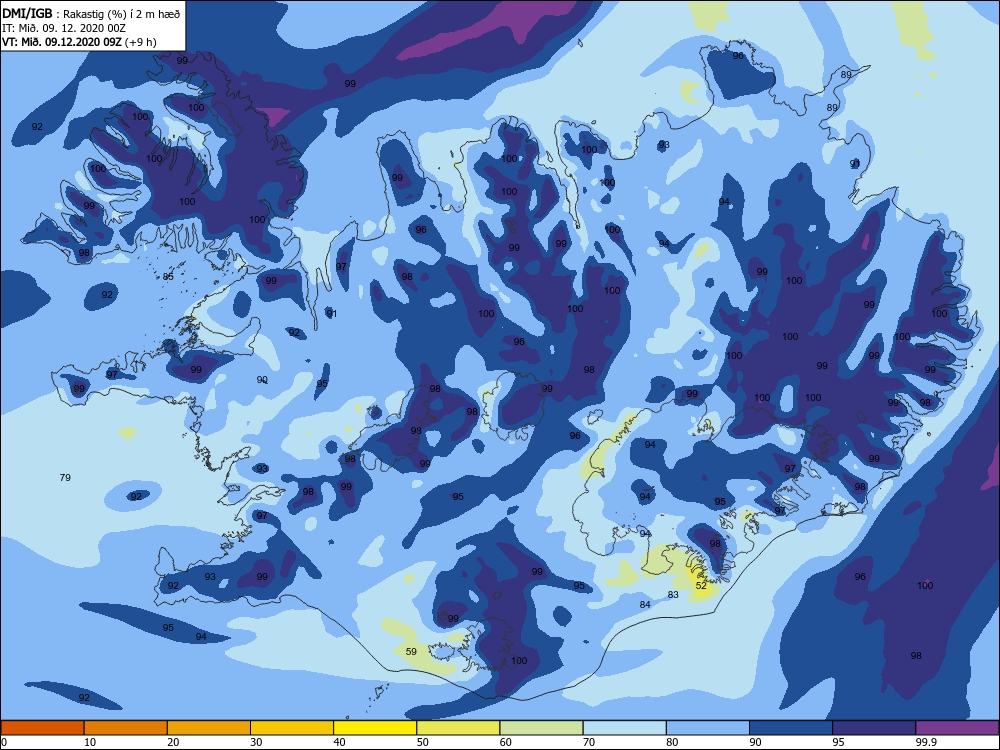The image size is (1000, 750).
Task: Select the '20' legend tick label
Action: pos(173,742)
